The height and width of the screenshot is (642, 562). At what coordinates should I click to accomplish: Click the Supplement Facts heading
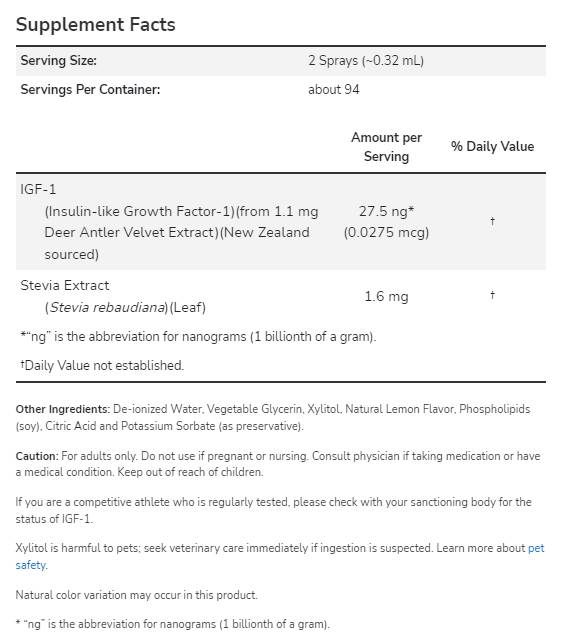(95, 25)
